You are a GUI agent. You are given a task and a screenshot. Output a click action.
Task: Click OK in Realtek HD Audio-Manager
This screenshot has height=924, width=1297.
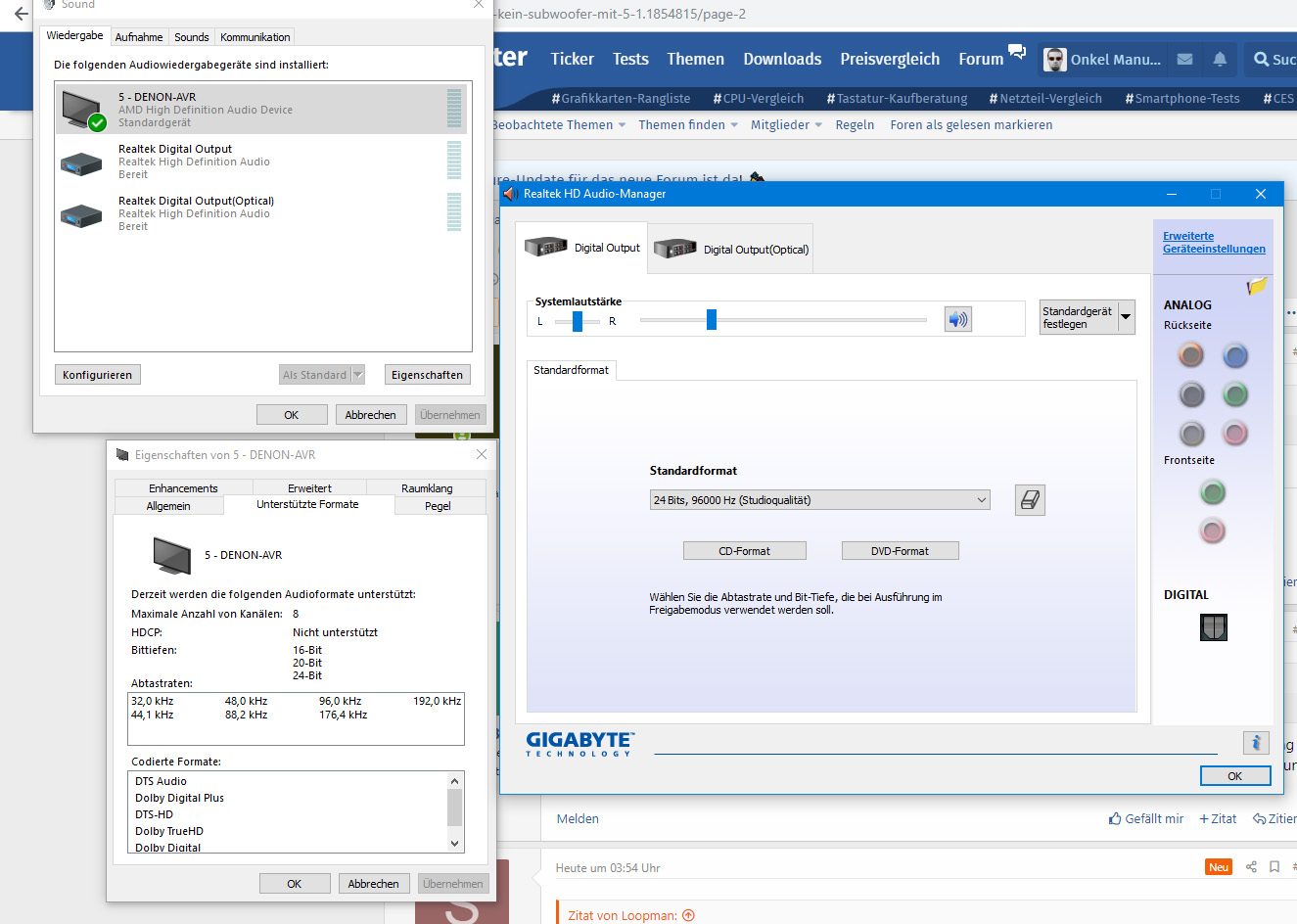pyautogui.click(x=1235, y=776)
